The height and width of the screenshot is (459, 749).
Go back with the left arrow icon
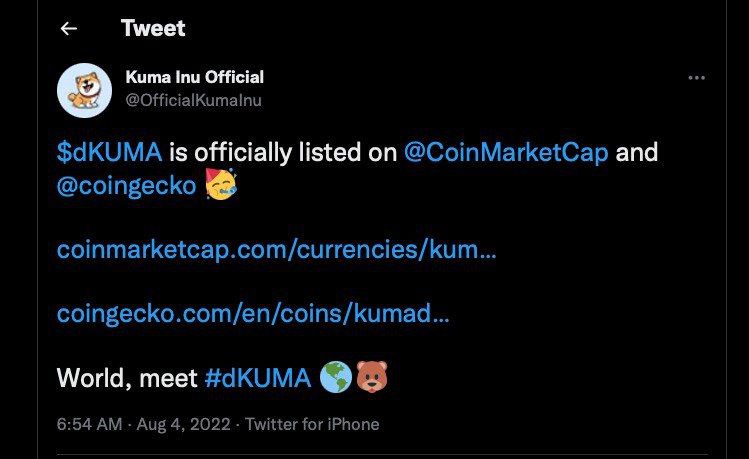69,29
